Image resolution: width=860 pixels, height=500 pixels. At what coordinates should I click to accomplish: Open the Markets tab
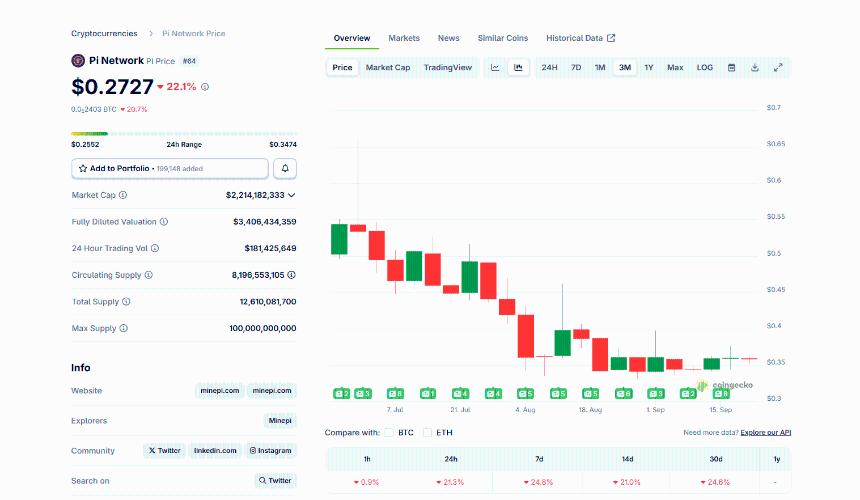point(404,38)
